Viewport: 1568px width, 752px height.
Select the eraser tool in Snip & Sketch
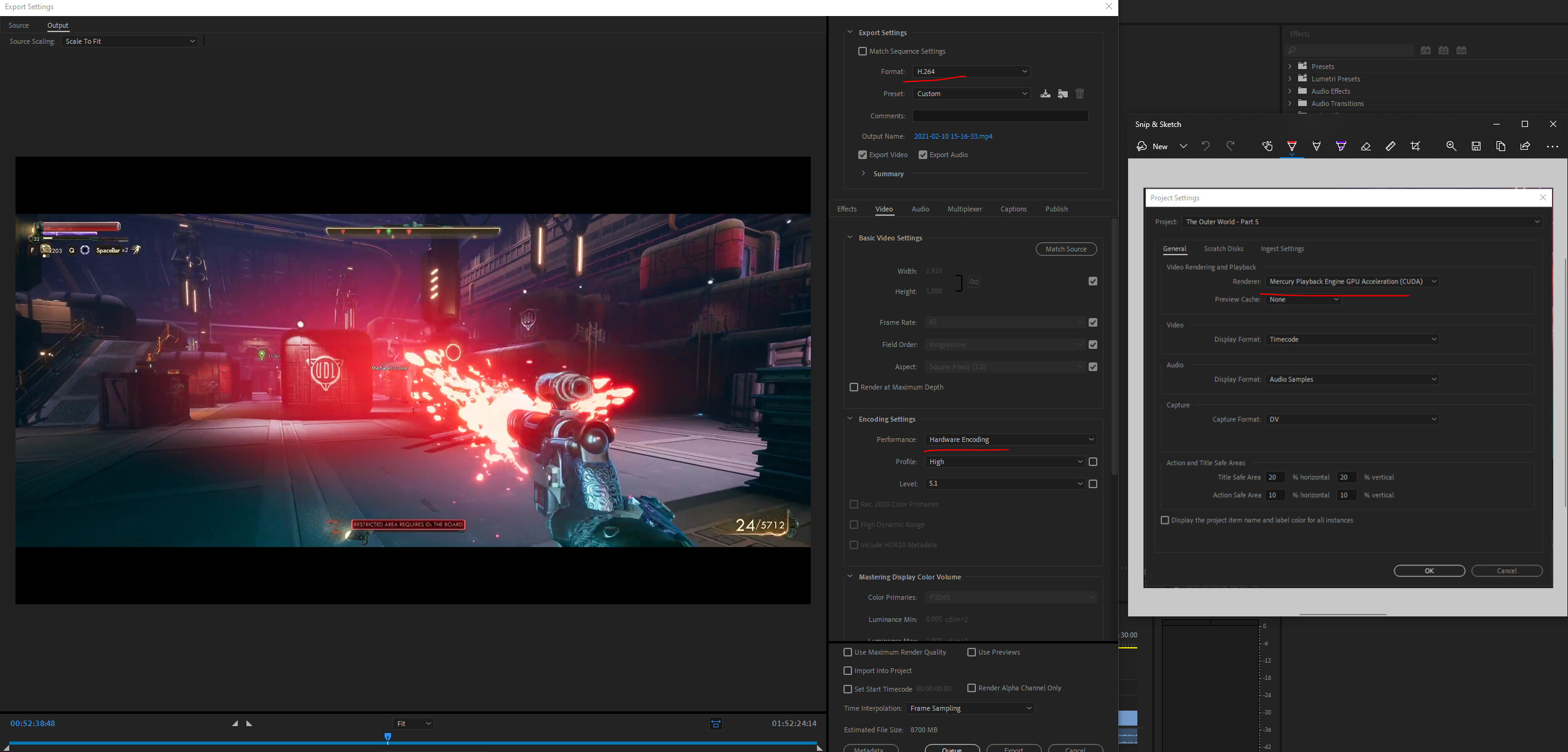tap(1366, 146)
